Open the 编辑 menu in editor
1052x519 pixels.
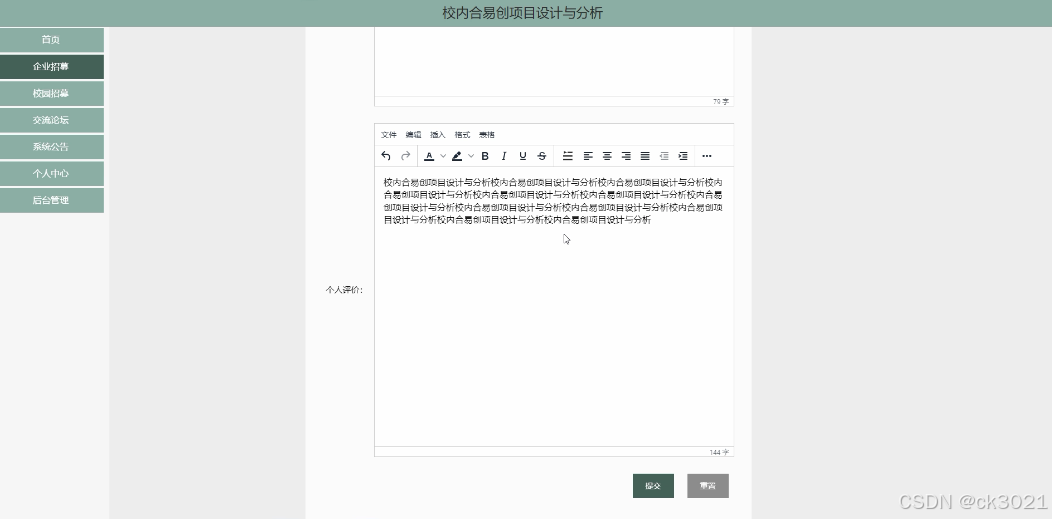[x=413, y=135]
